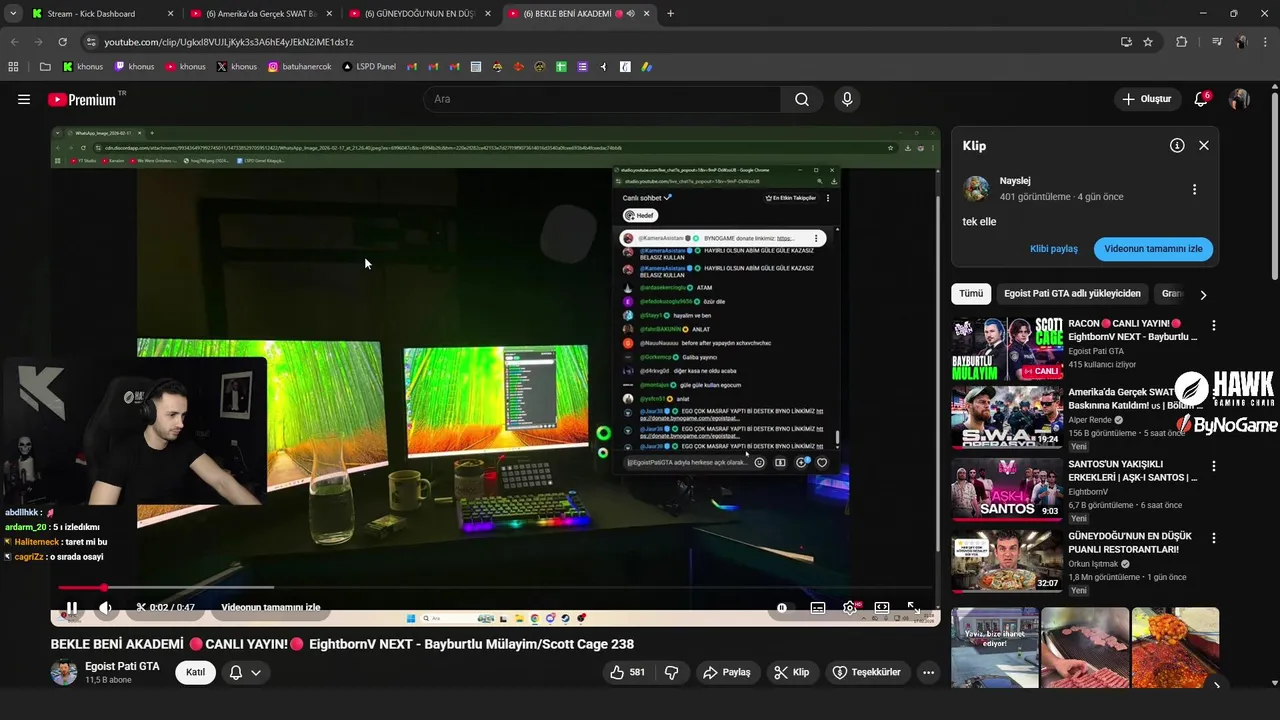The width and height of the screenshot is (1280, 720).
Task: Open the Chrome extensions puzzle icon
Action: click(1182, 42)
